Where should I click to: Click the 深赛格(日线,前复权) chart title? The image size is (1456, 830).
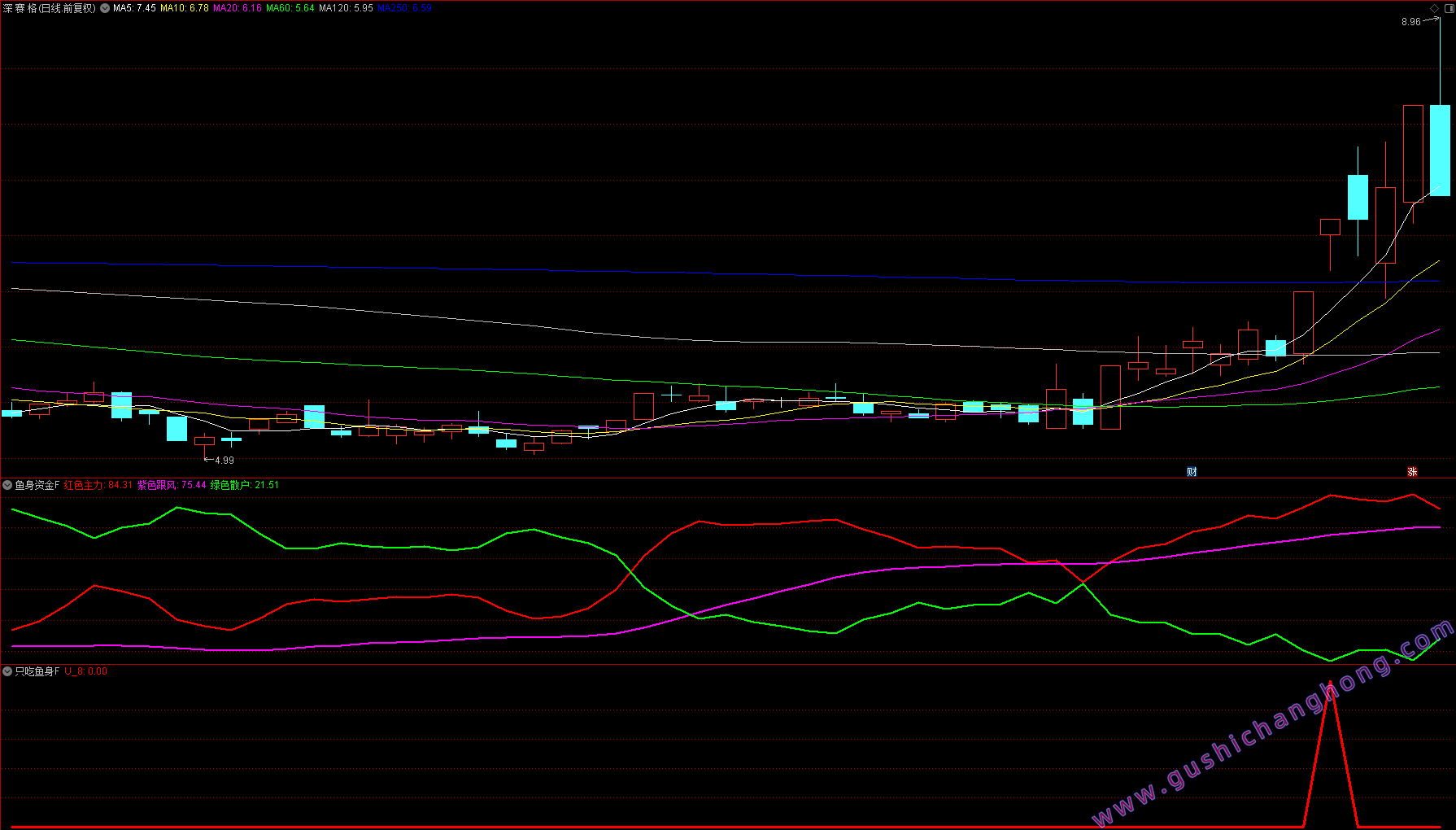49,8
